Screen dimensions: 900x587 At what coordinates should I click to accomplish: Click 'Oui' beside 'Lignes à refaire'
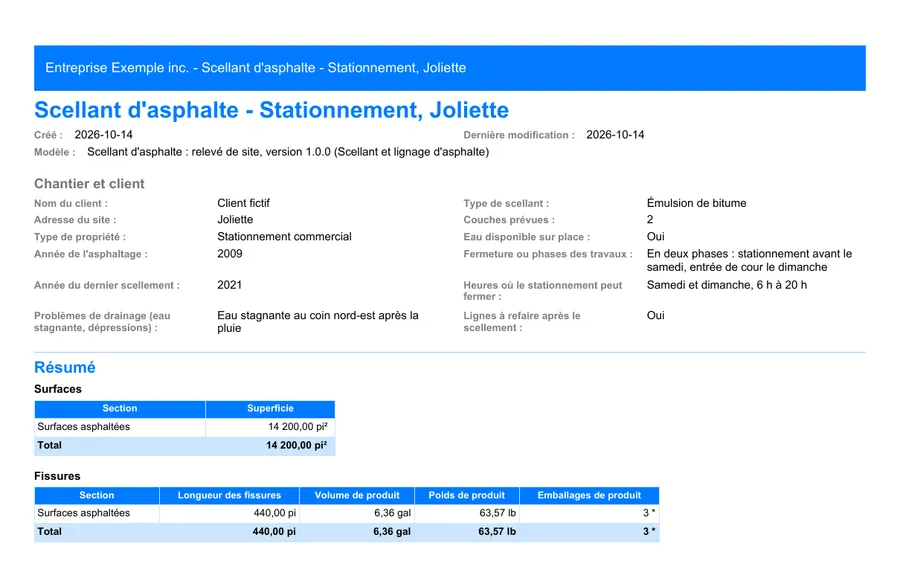click(x=655, y=316)
